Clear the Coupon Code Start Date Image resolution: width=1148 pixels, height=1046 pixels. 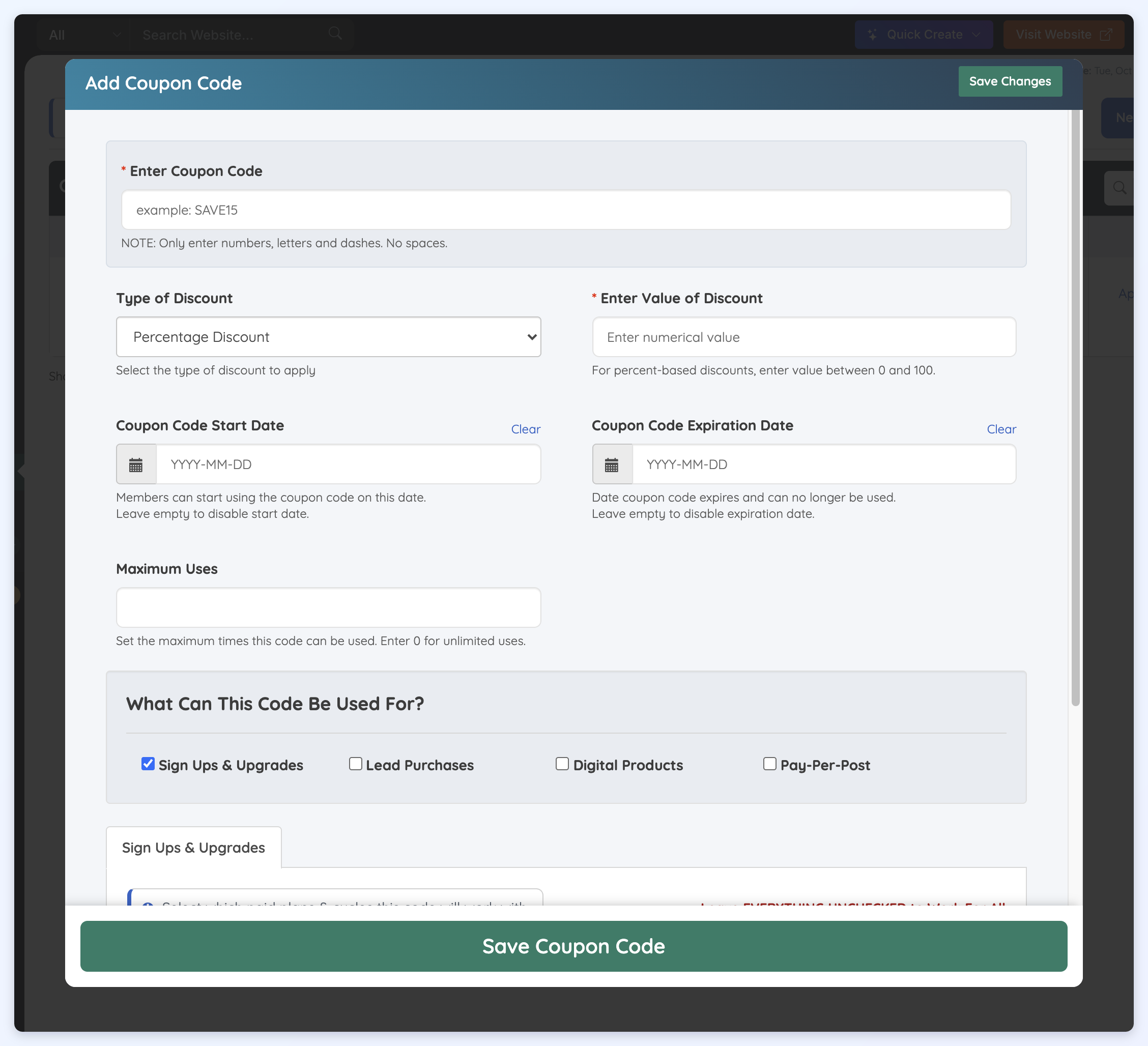click(526, 429)
